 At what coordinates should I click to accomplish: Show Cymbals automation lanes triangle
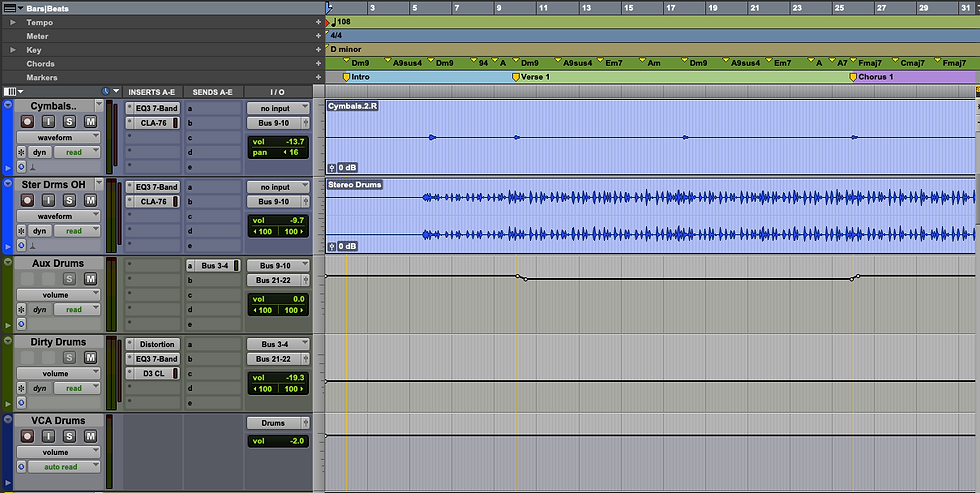(x=8, y=168)
